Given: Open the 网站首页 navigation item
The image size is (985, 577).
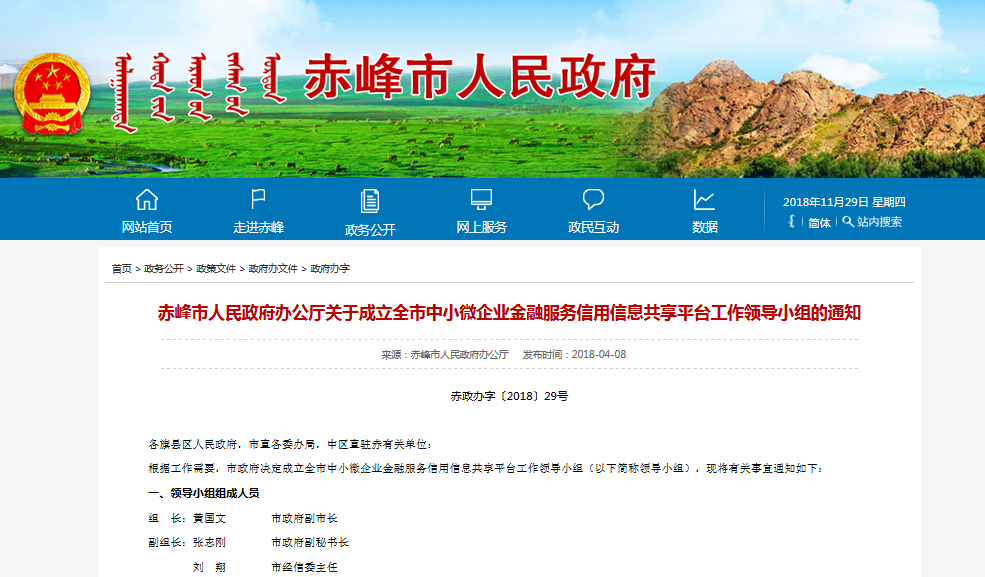Looking at the screenshot, I should coord(147,227).
